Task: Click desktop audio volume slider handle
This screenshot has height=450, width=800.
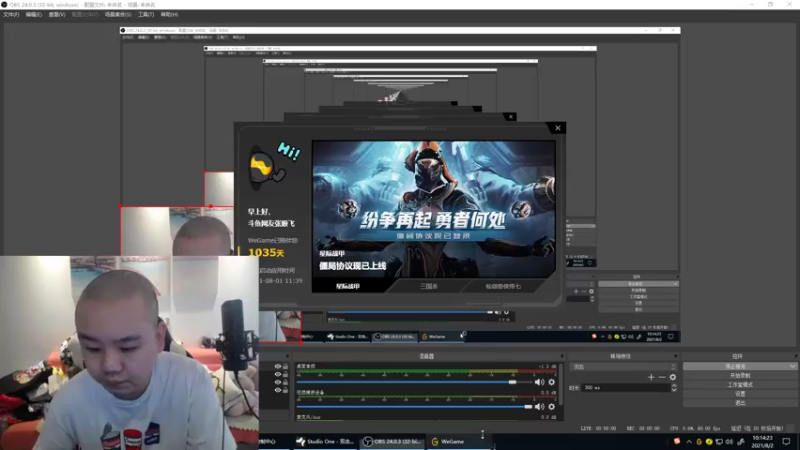Action: pos(512,382)
